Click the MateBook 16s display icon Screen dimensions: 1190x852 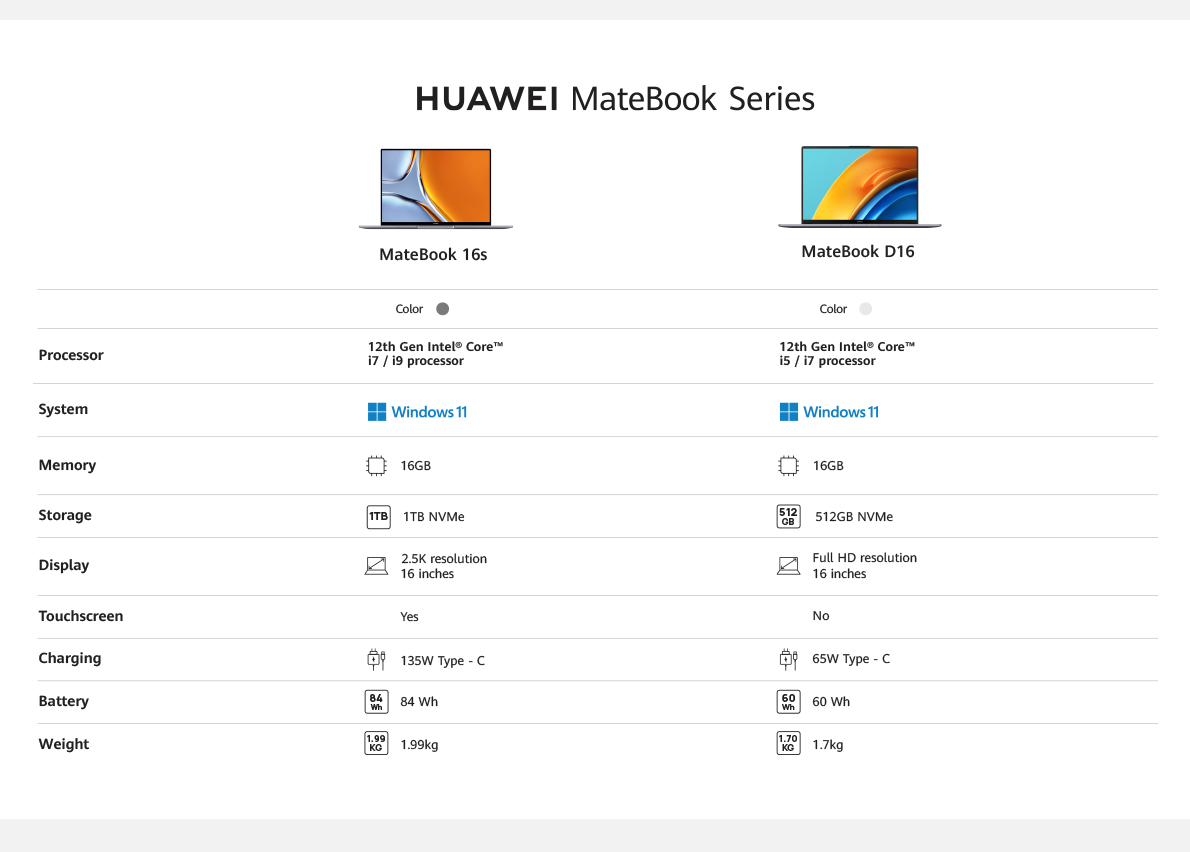click(376, 566)
